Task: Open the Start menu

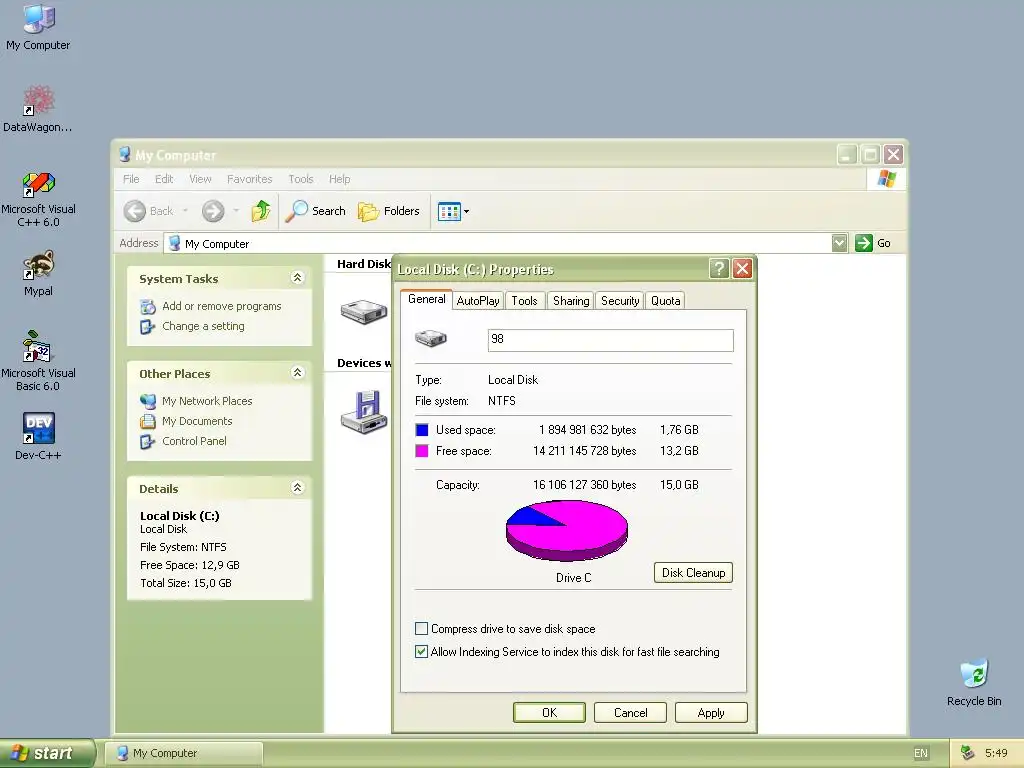Action: point(47,753)
